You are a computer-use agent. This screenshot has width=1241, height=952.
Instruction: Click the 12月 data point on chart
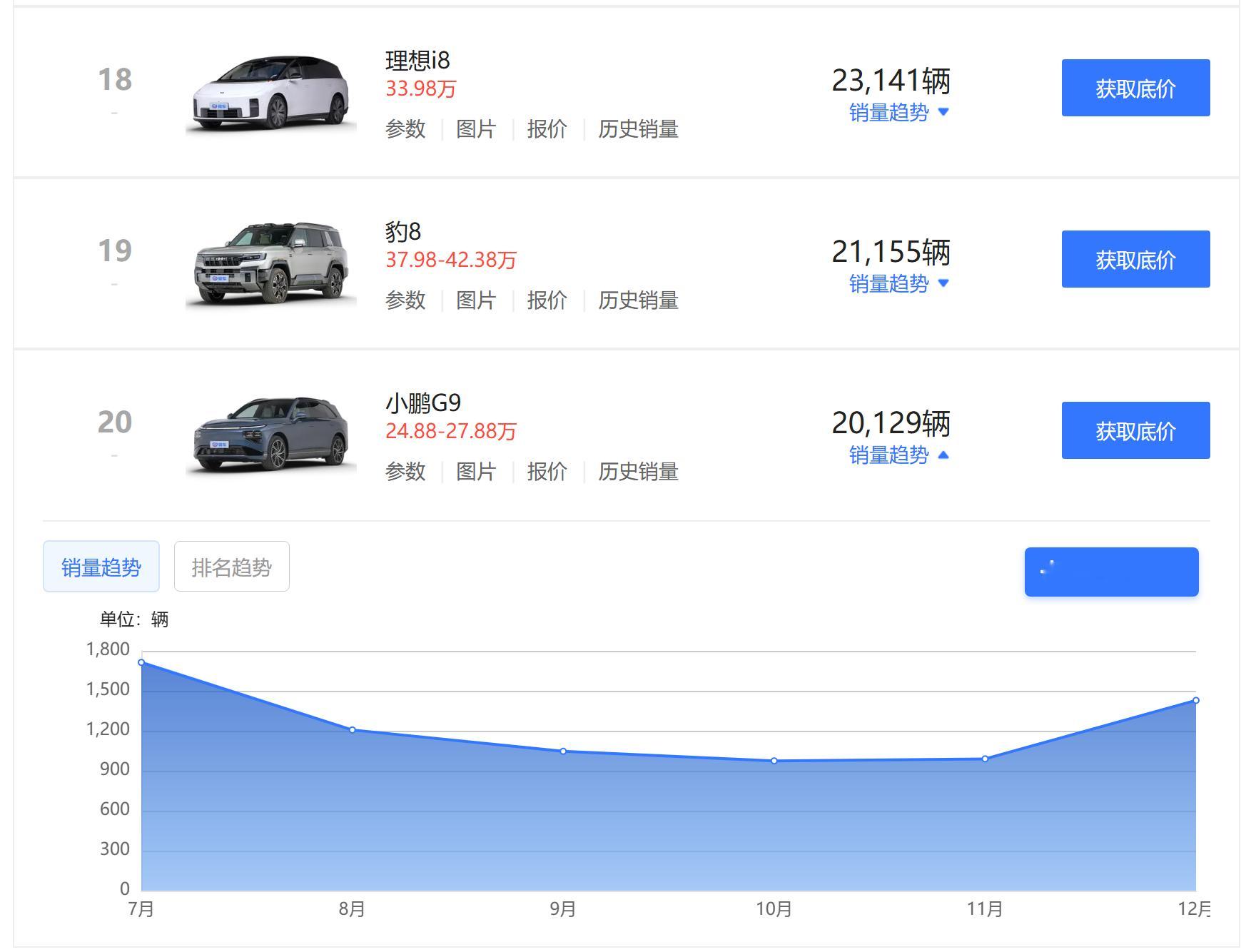[x=1196, y=700]
